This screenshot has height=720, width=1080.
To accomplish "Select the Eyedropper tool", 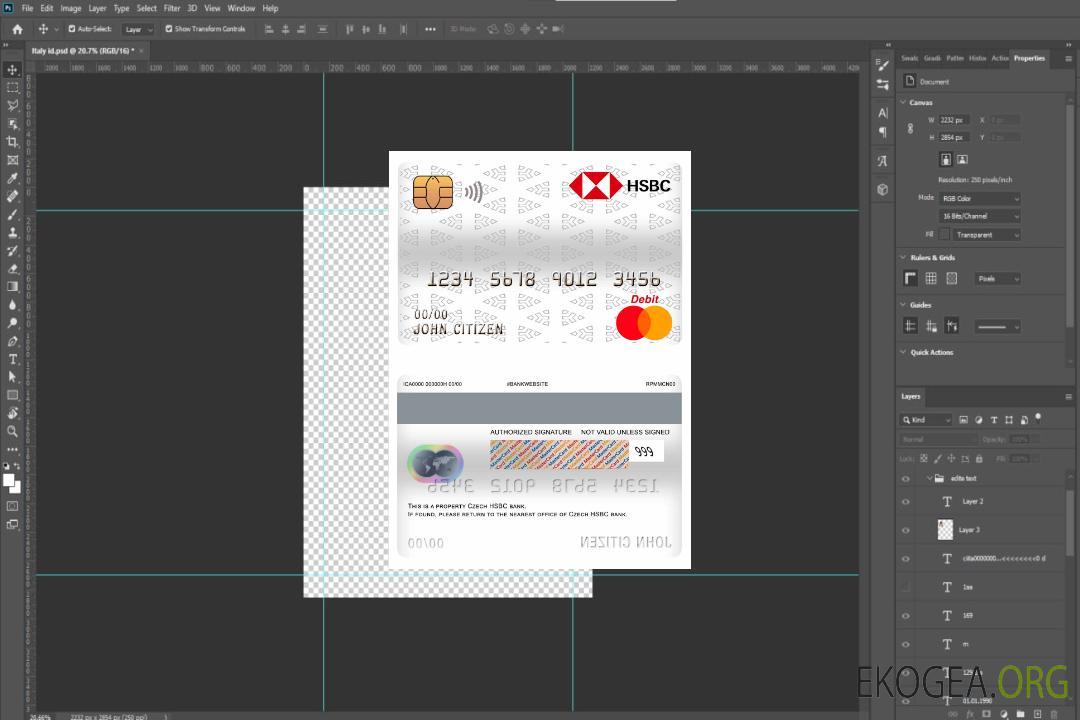I will coord(13,178).
